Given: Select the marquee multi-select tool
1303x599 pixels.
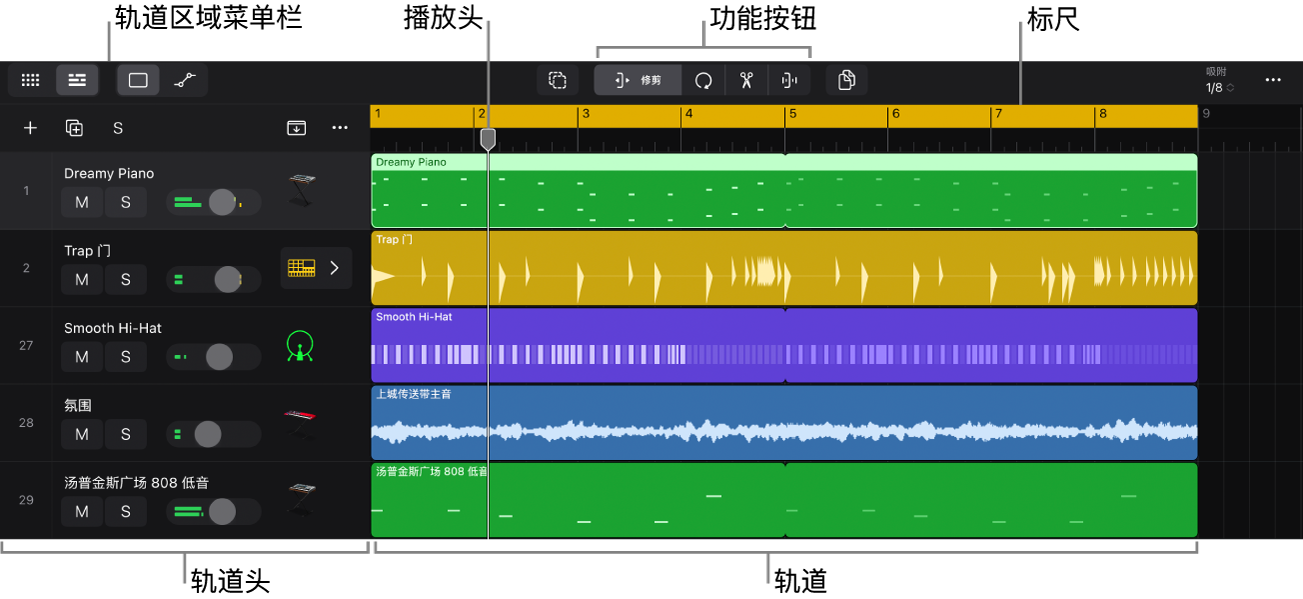Looking at the screenshot, I should (558, 80).
